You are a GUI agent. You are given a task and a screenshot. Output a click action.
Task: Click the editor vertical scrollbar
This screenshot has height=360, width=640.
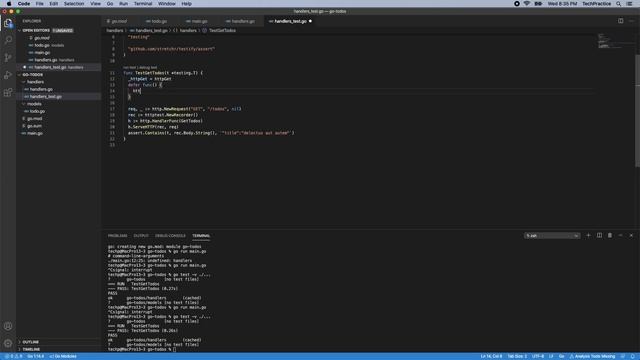(x=637, y=110)
